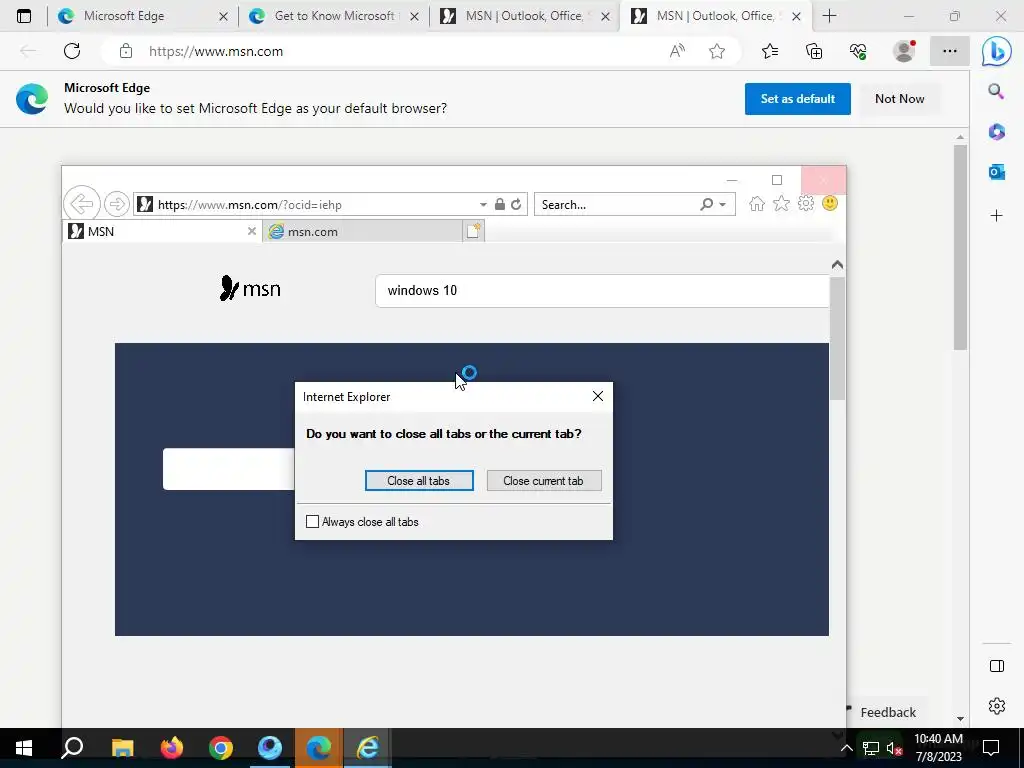Open Browser essentials heart icon

click(x=858, y=51)
